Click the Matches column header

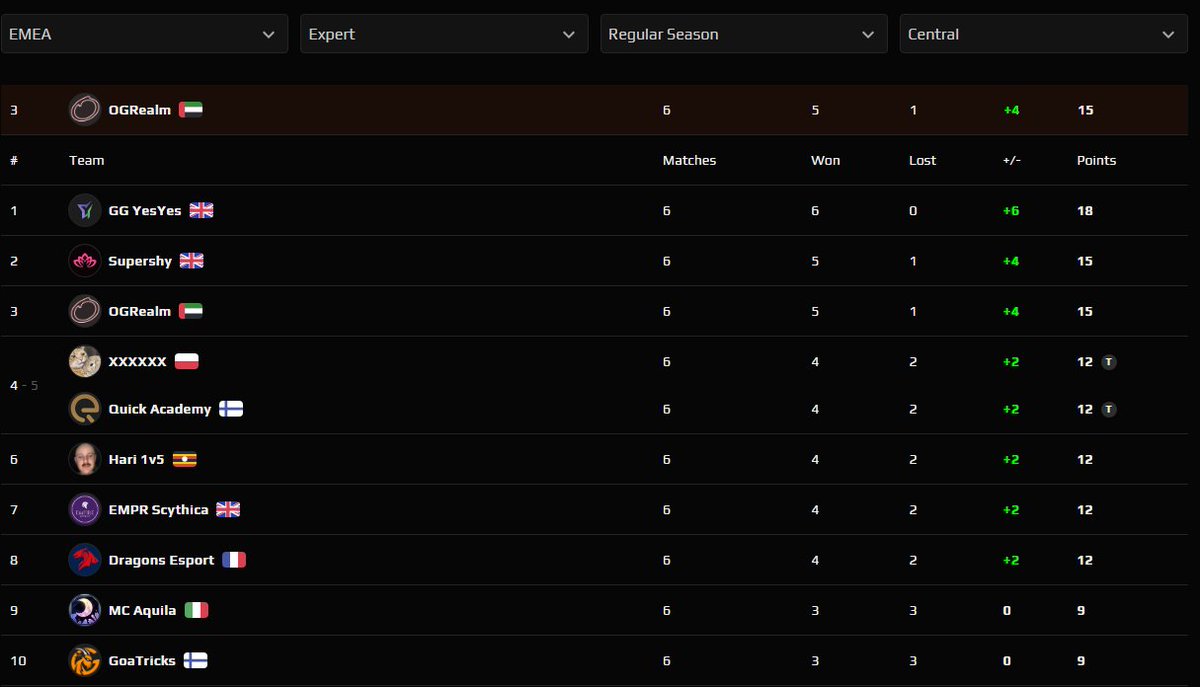pyautogui.click(x=689, y=160)
